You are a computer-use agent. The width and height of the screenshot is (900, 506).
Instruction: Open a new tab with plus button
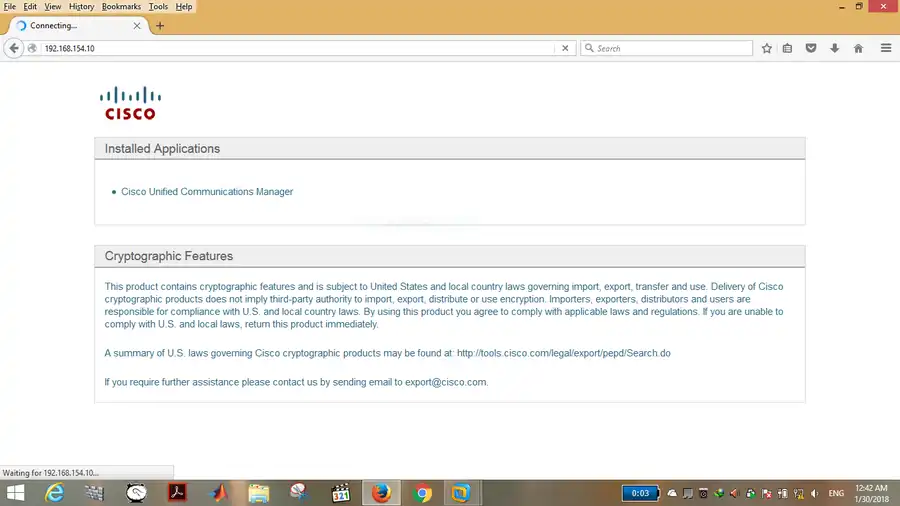pos(160,25)
